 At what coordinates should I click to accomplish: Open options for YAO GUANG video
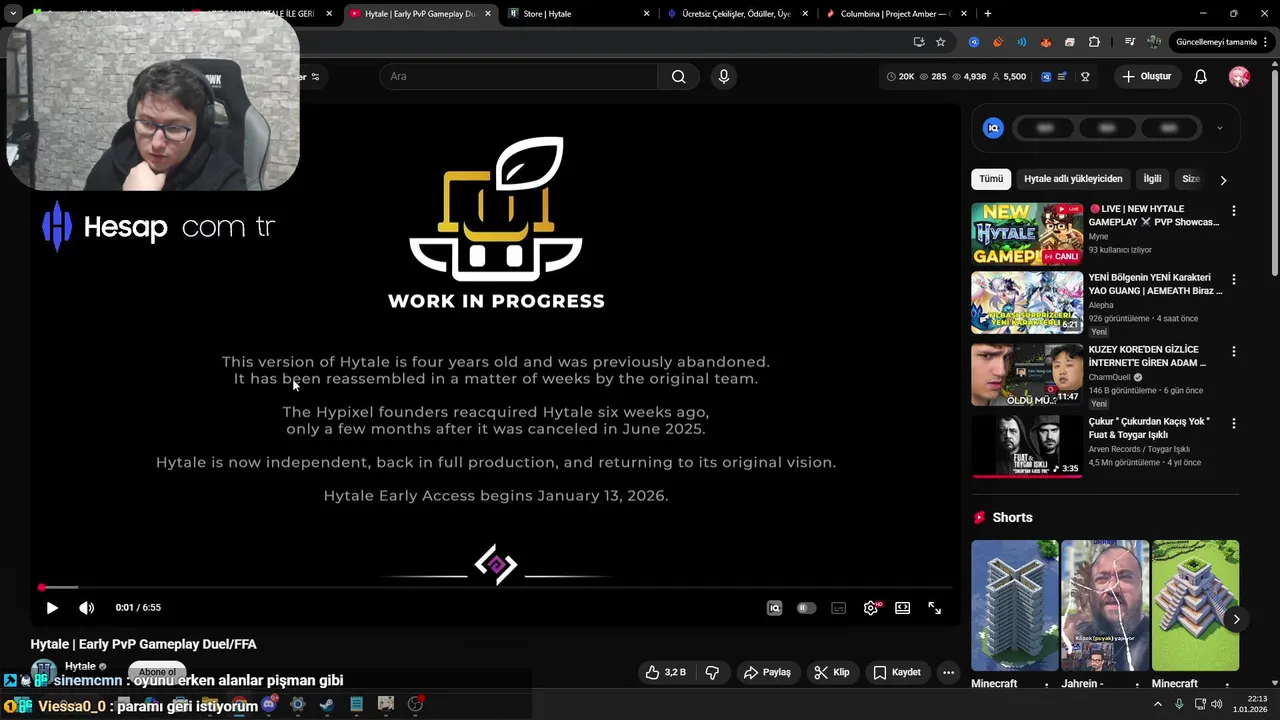coord(1233,279)
